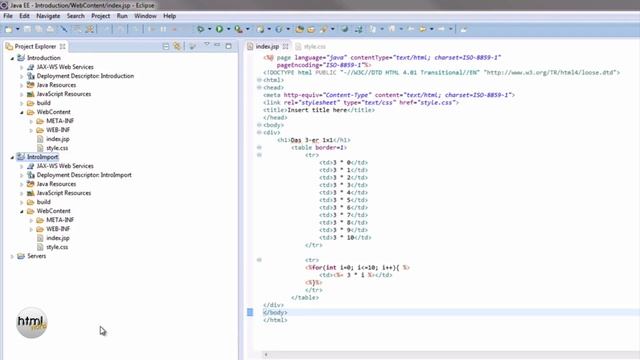Click the Save All toolbar icon
The height and width of the screenshot is (360, 640).
[x=39, y=29]
